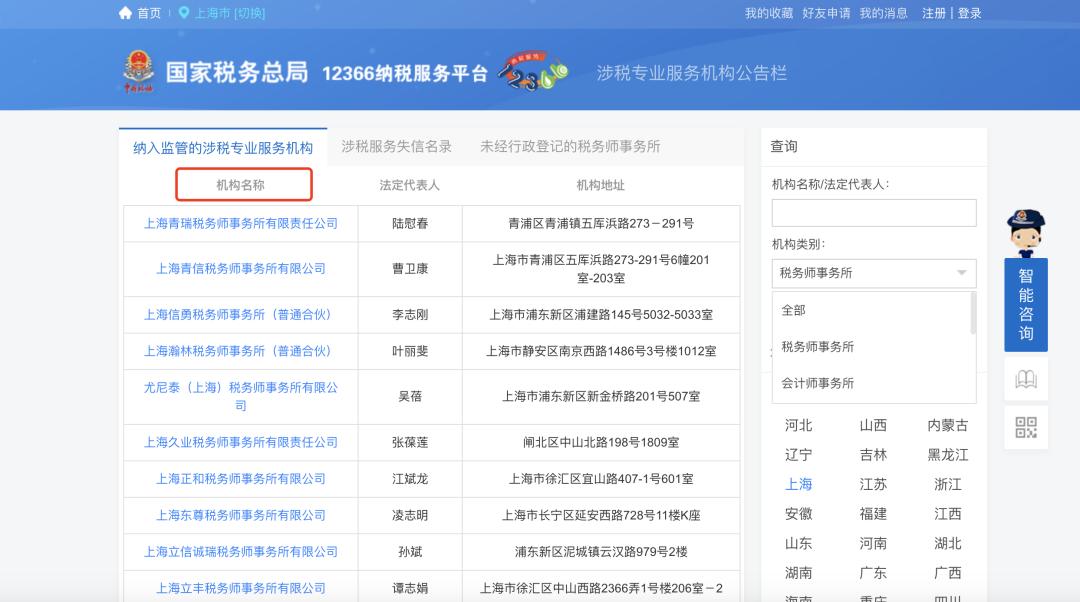Click 登录 link
Image resolution: width=1080 pixels, height=602 pixels.
[969, 13]
